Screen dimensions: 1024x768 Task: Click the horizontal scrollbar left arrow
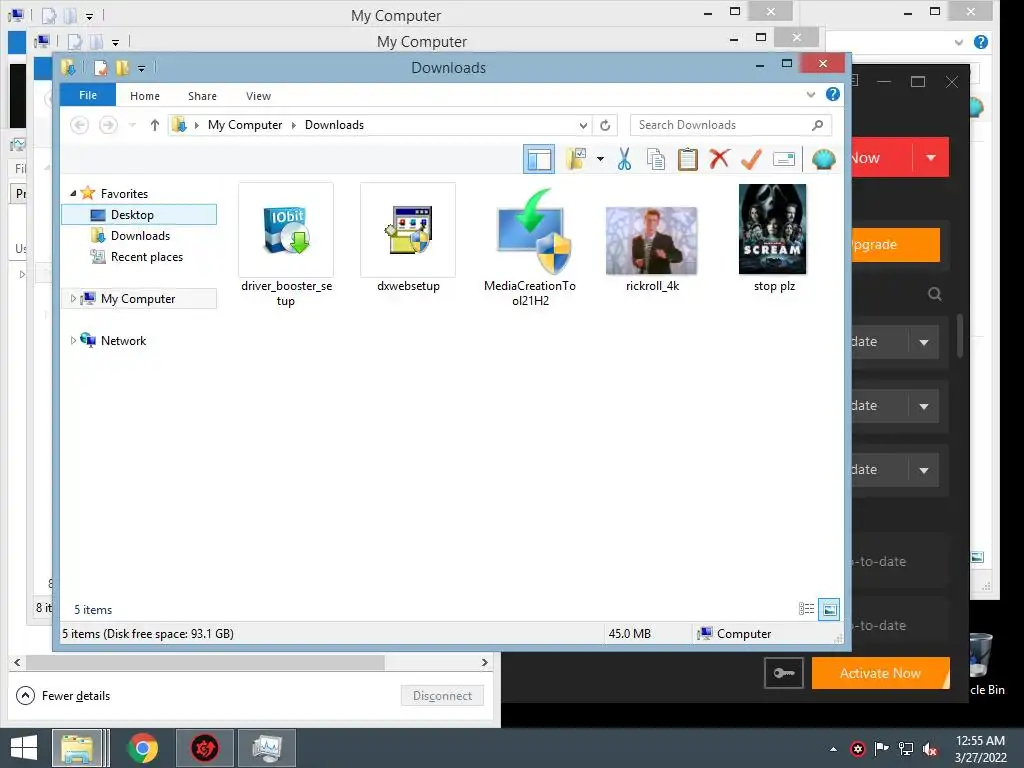[17, 662]
